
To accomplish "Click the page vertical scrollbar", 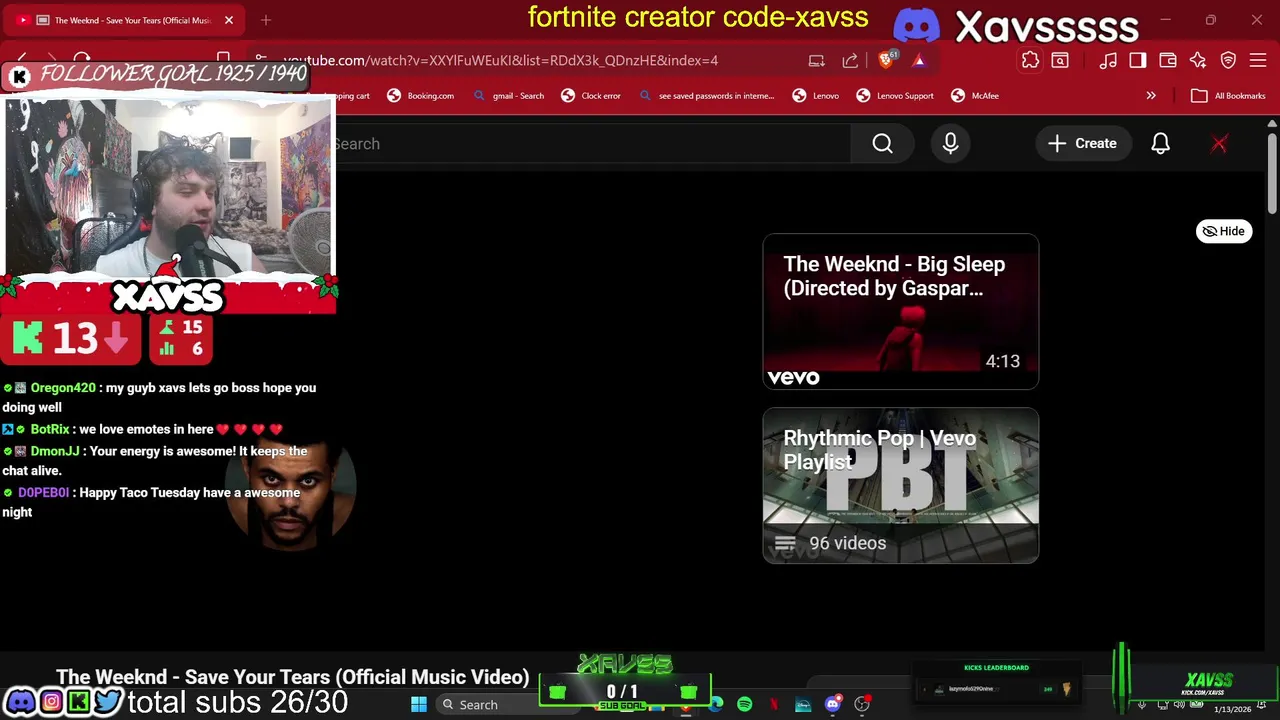I will (1272, 172).
